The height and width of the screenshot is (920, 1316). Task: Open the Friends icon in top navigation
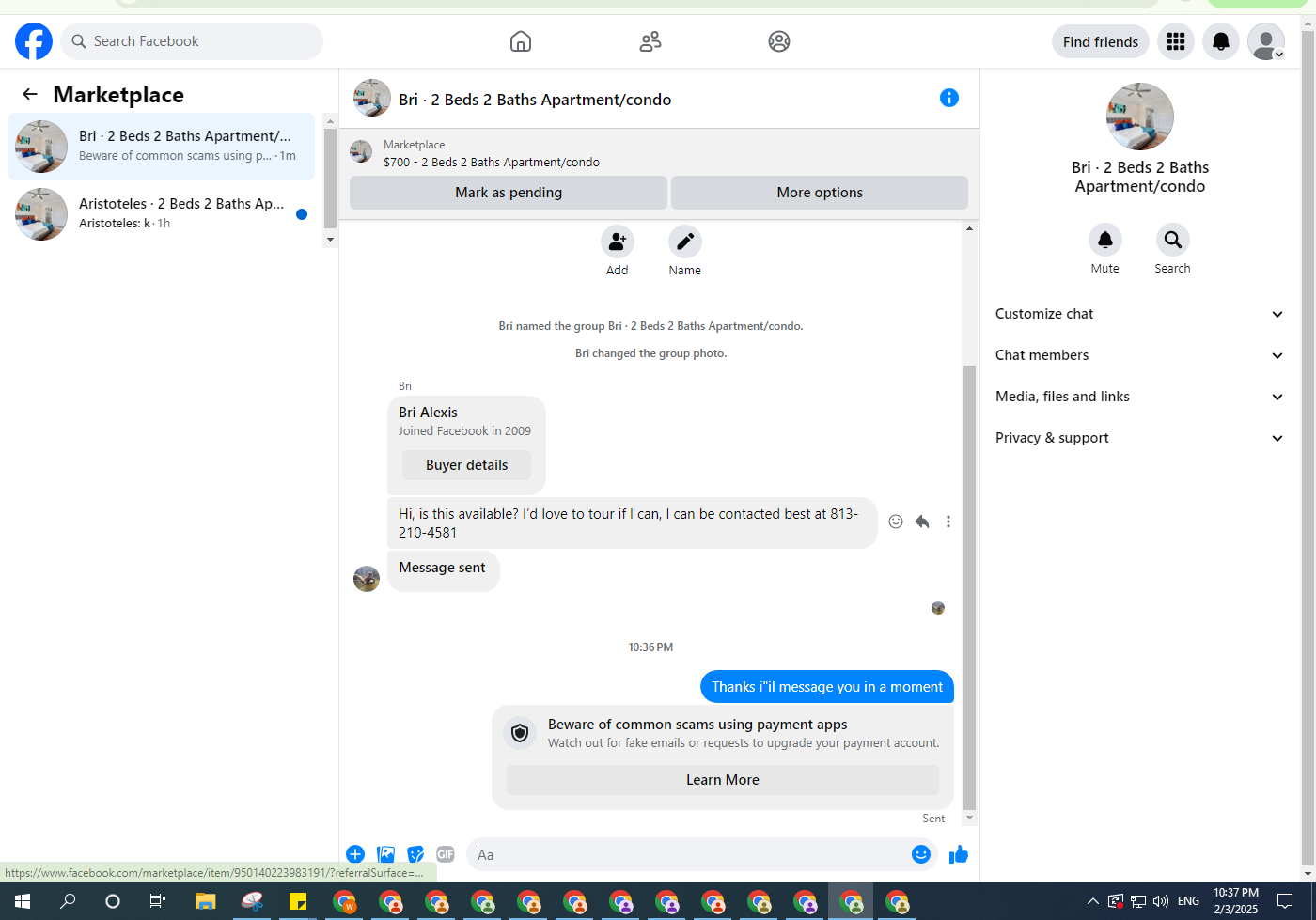click(x=650, y=41)
